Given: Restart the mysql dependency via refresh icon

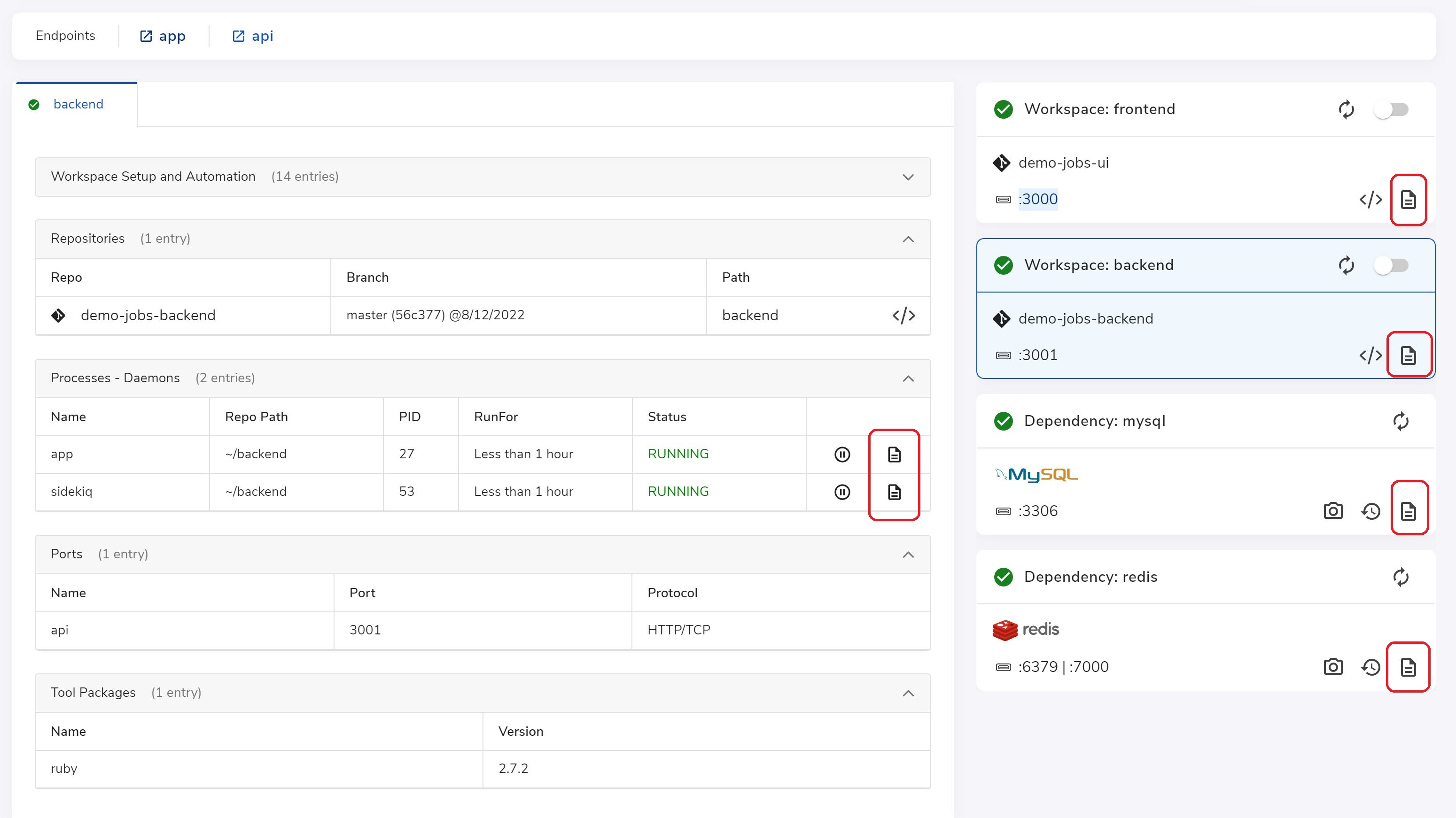Looking at the screenshot, I should click(1400, 421).
